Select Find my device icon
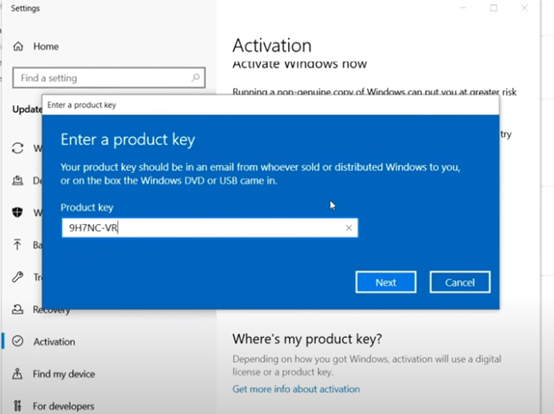Screen dimensions: 554x414 [x=17, y=373]
